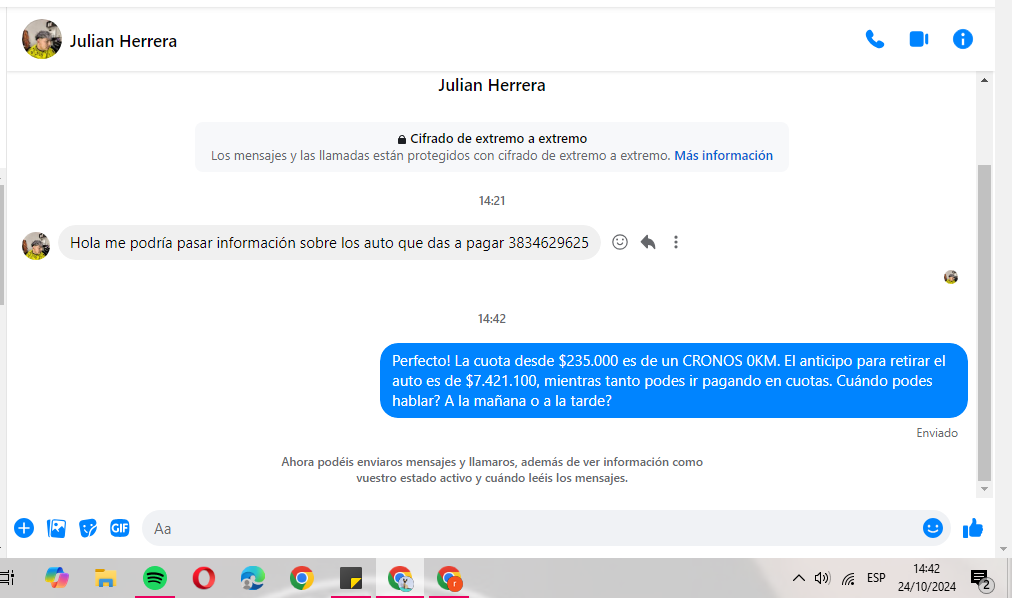Choose a sticker to send

[x=88, y=528]
